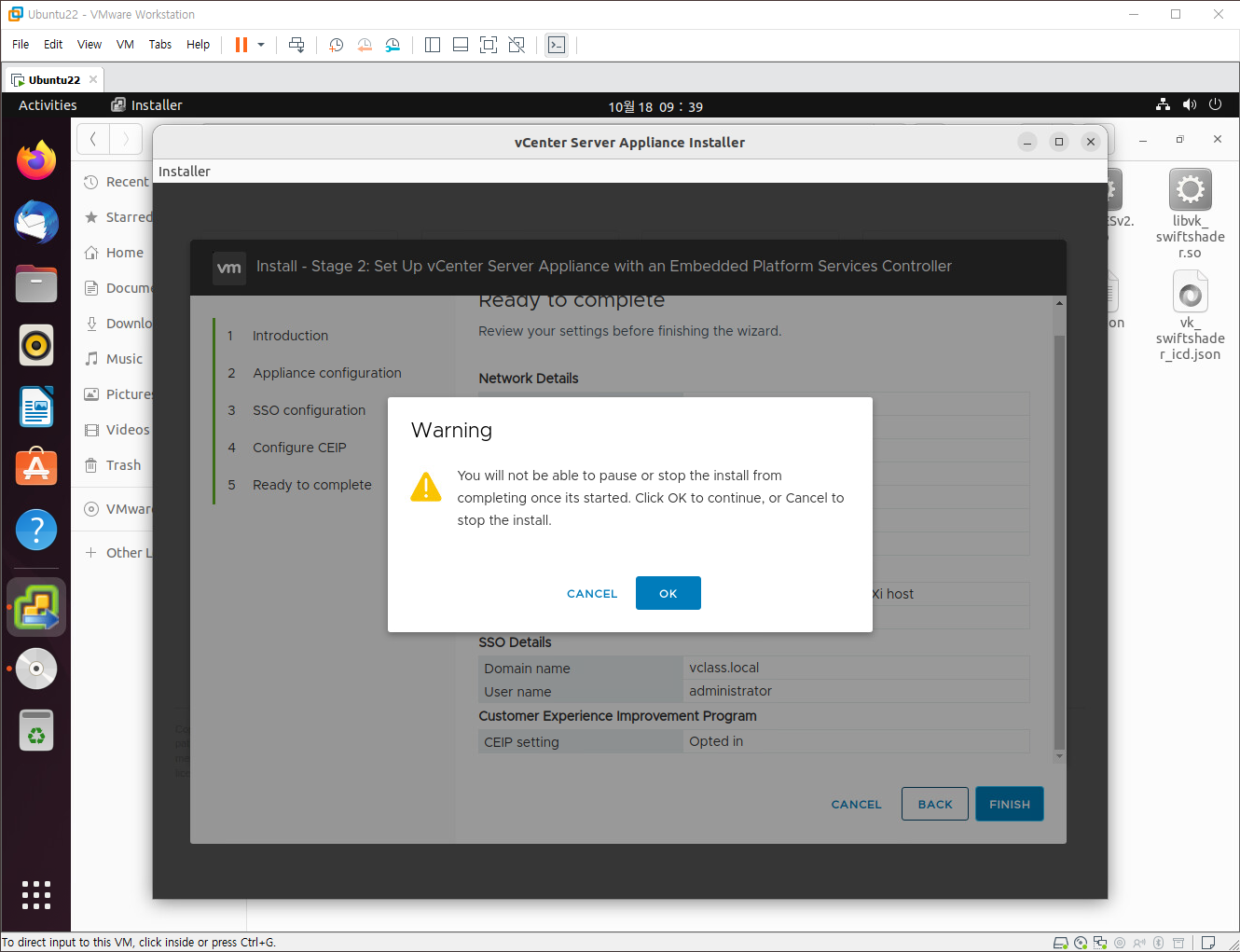Image resolution: width=1240 pixels, height=952 pixels.
Task: Send Ctrl+Alt+Del to the VM
Action: [x=296, y=45]
